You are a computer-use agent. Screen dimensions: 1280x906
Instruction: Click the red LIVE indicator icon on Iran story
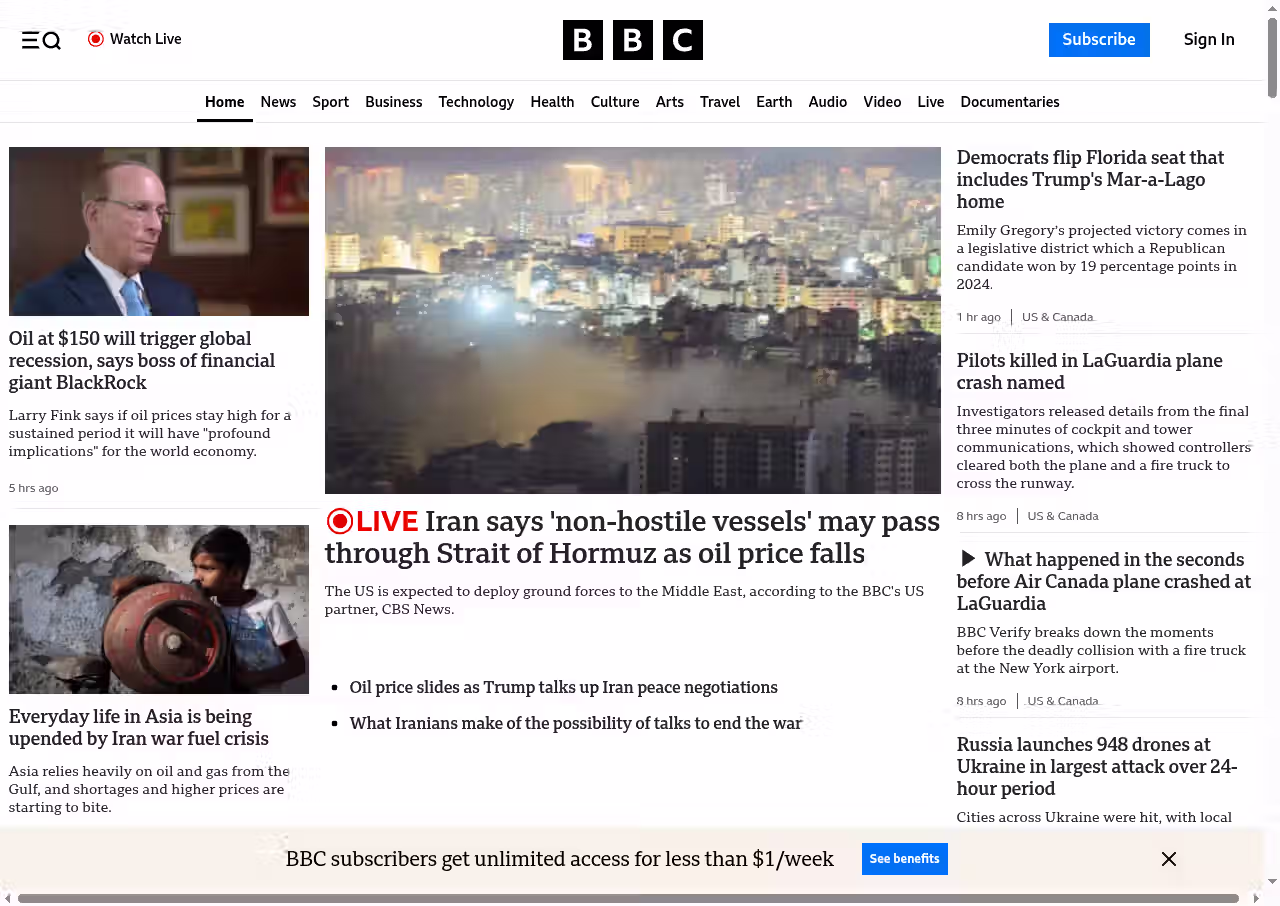point(340,521)
